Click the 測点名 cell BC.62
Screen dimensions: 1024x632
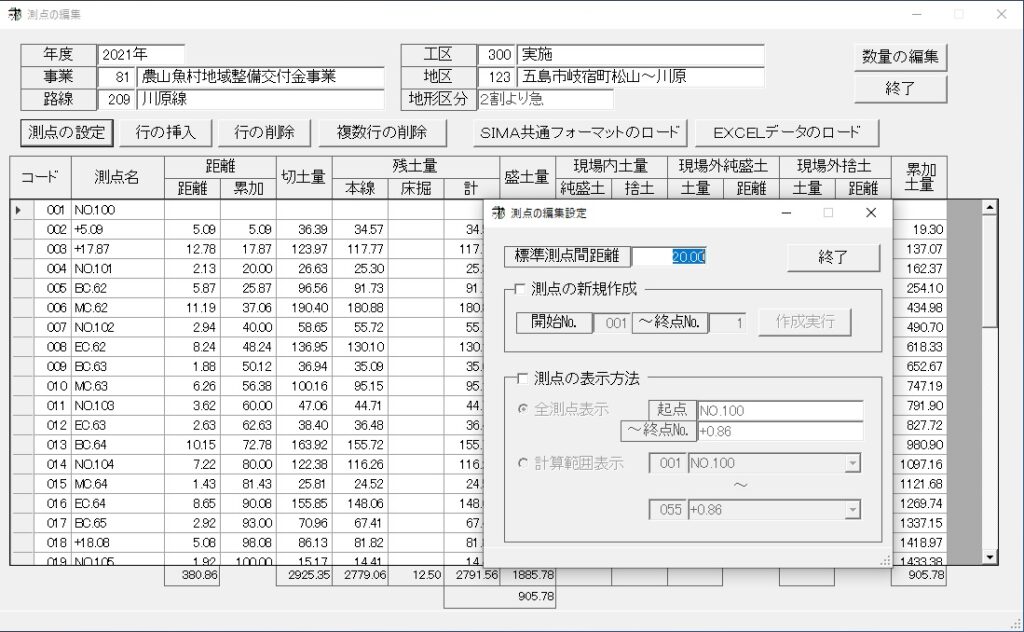118,288
